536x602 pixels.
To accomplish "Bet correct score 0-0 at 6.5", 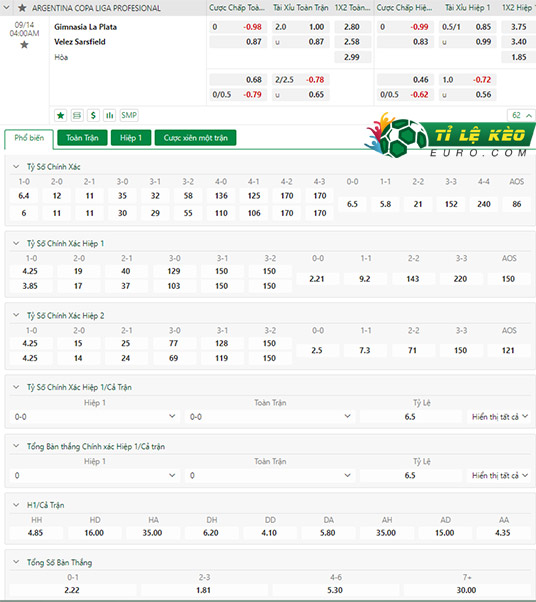I will point(352,204).
